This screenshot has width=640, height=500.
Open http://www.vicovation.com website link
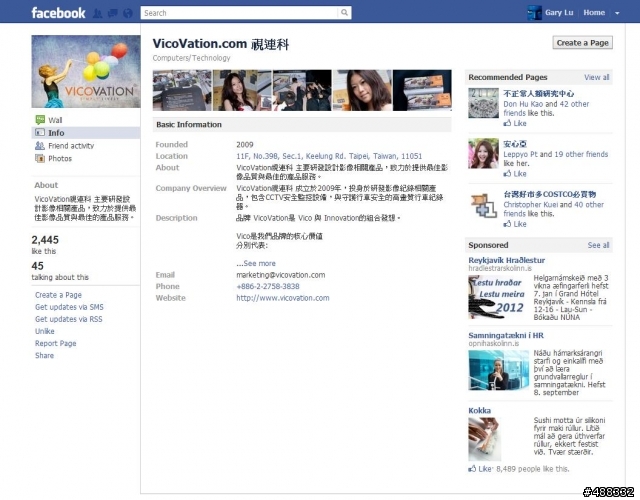coord(282,298)
